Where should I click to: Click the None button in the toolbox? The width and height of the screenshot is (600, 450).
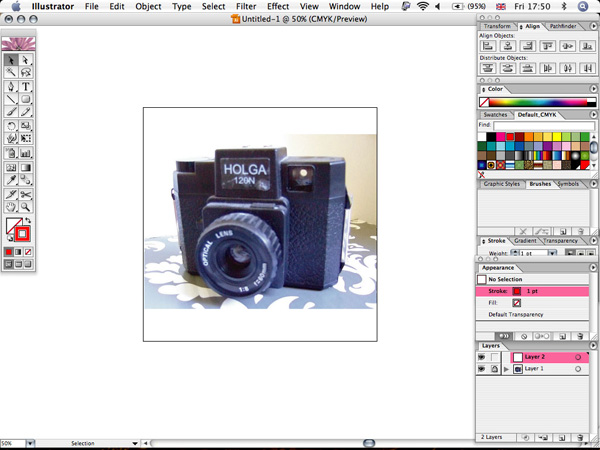(28, 252)
